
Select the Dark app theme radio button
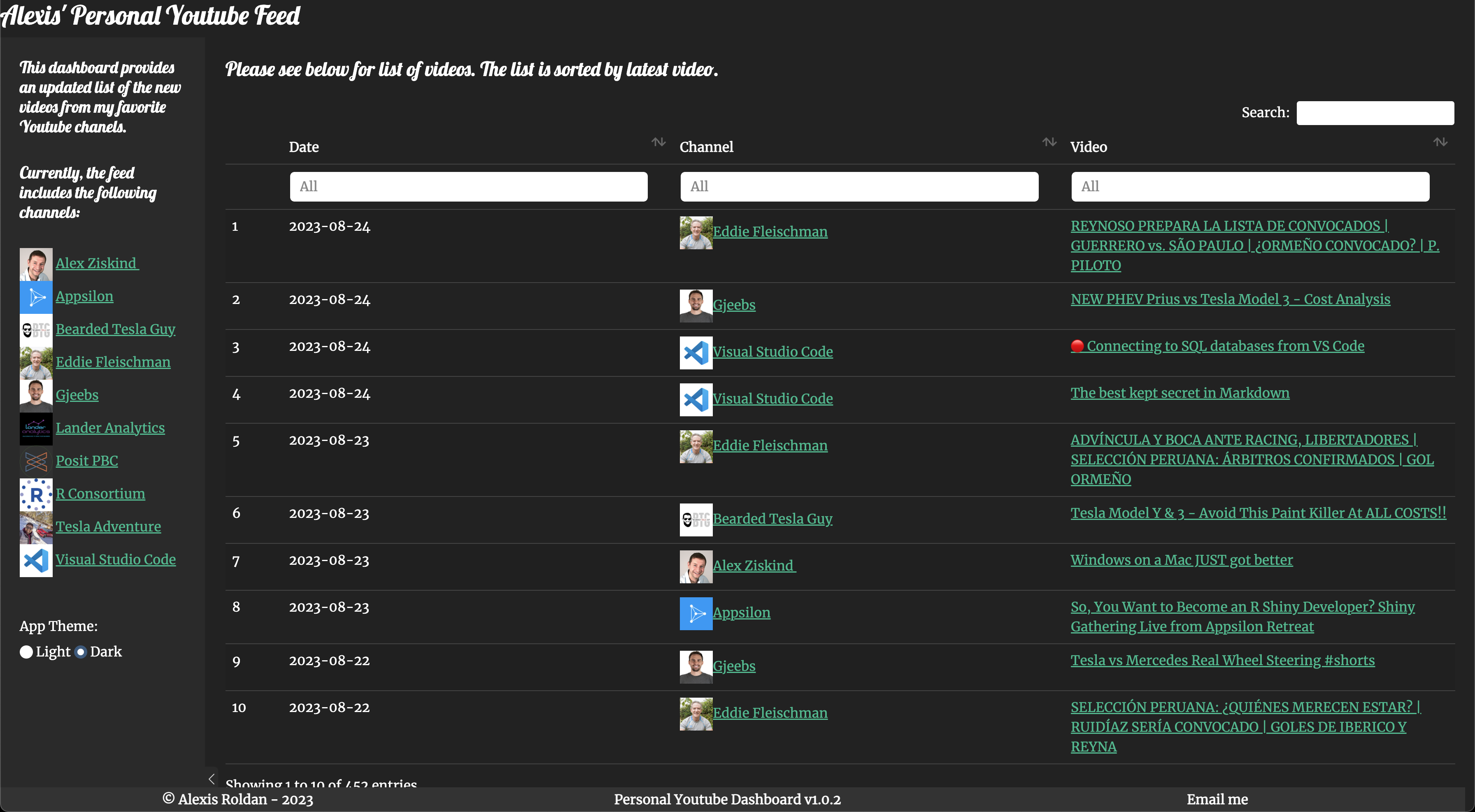coord(81,652)
